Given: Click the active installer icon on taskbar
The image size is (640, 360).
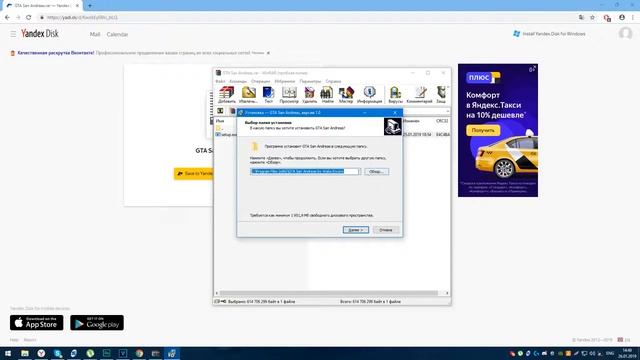Looking at the screenshot, I should click(172, 353).
